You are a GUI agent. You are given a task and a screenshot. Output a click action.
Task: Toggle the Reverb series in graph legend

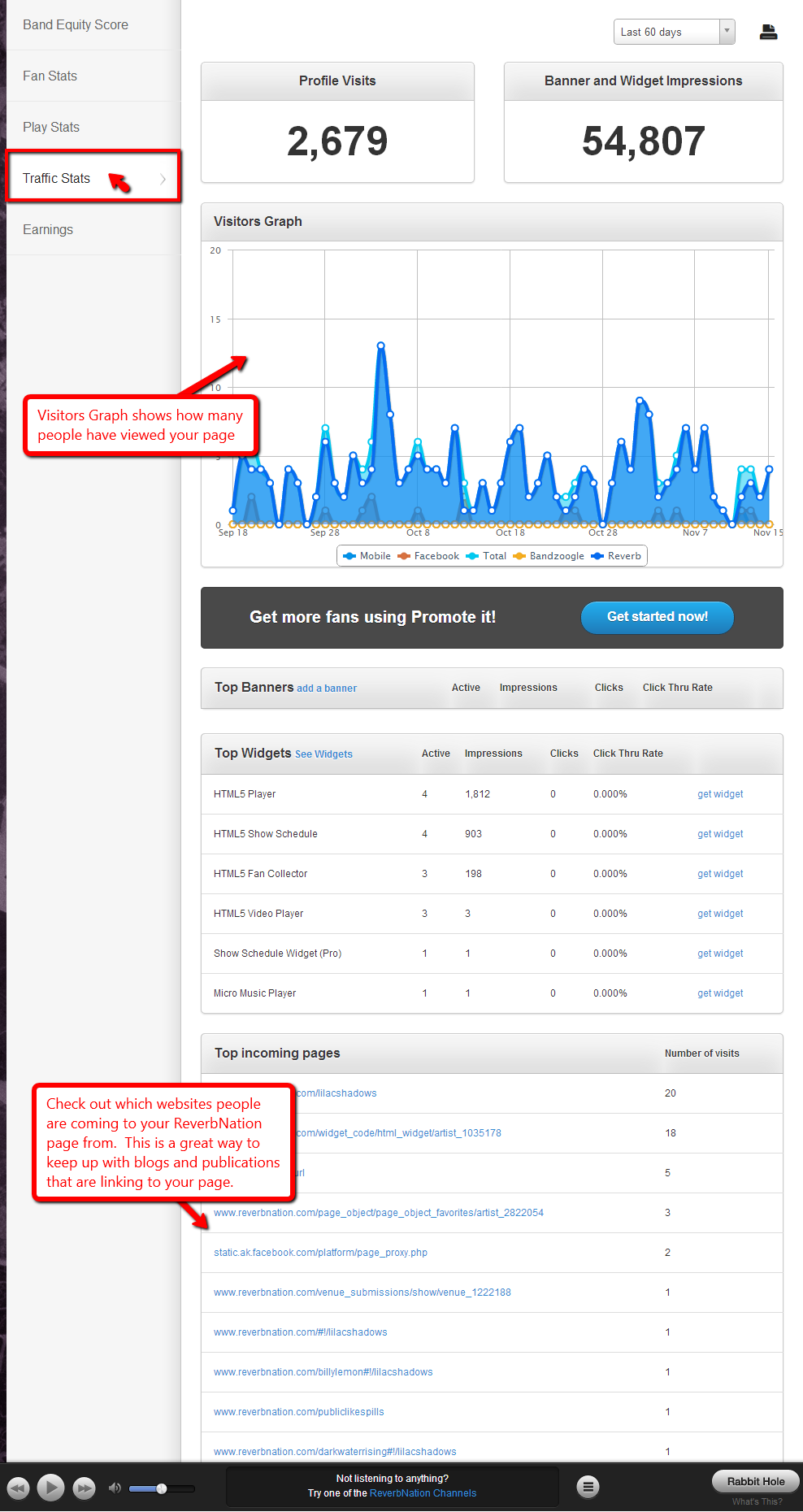pyautogui.click(x=617, y=556)
